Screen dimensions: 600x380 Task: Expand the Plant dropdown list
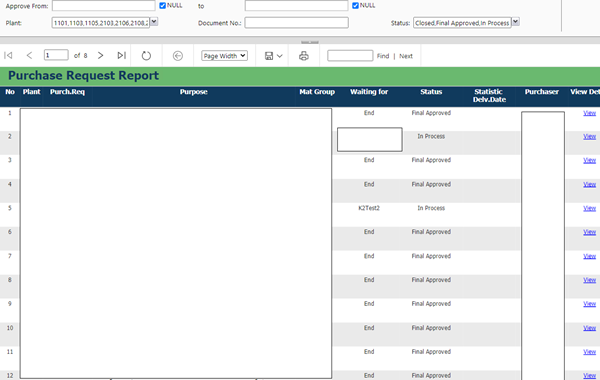pos(154,22)
